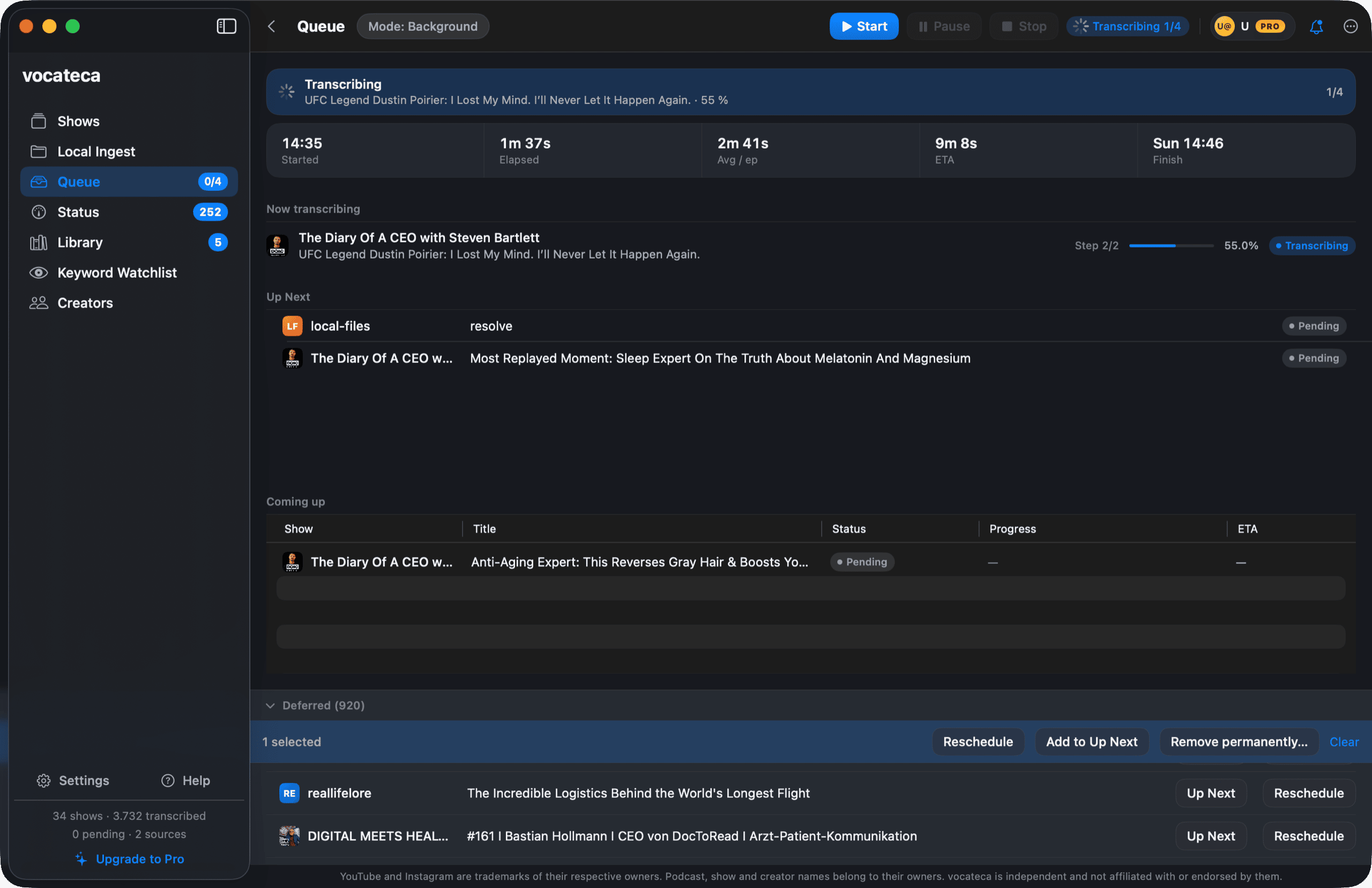1372x888 pixels.
Task: Click the Queue tray icon
Action: (39, 182)
